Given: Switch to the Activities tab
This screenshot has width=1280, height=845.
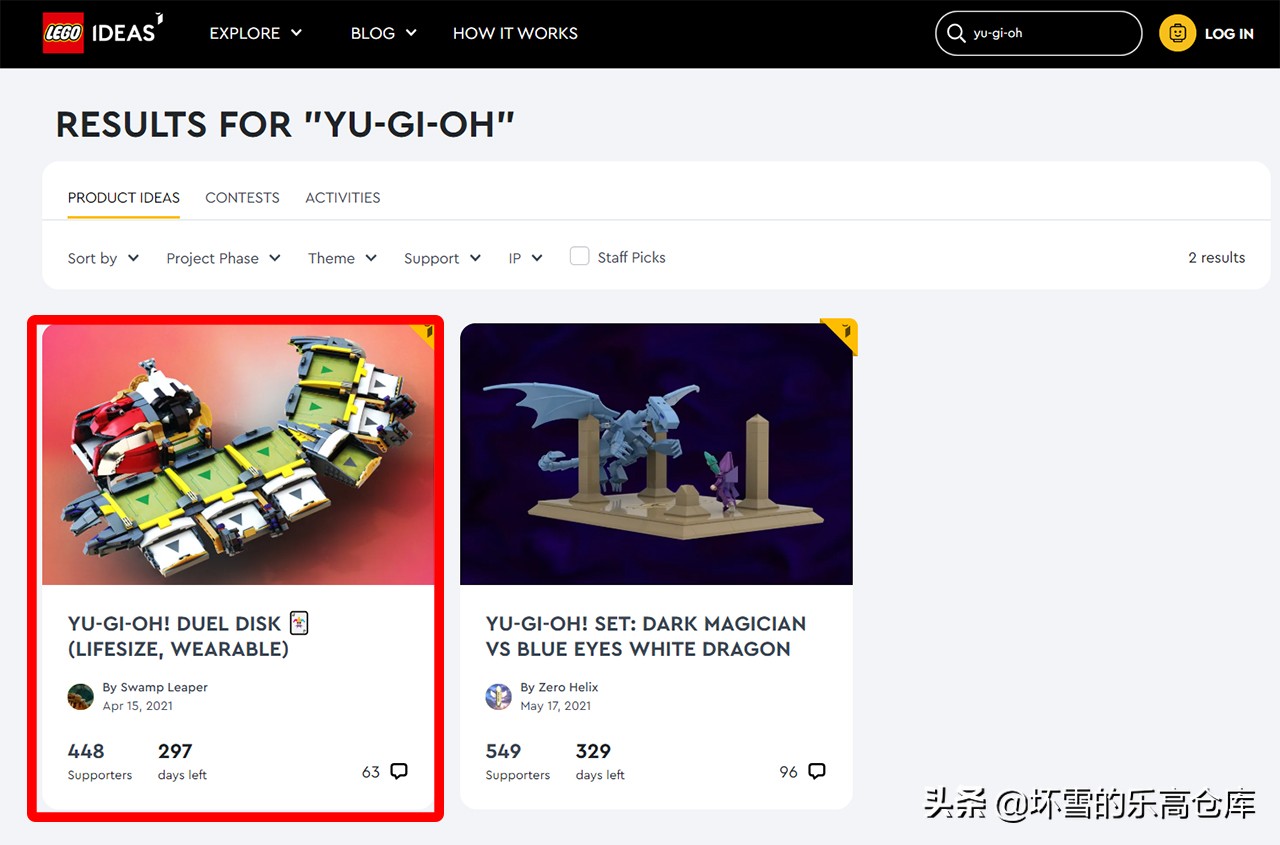Looking at the screenshot, I should 343,197.
